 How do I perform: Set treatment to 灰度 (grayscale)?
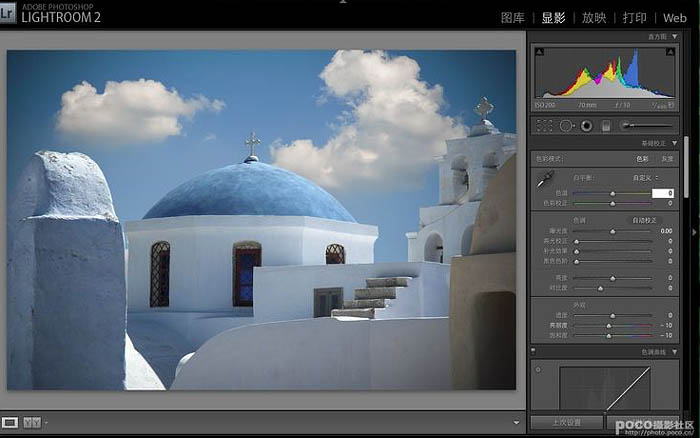[x=667, y=159]
